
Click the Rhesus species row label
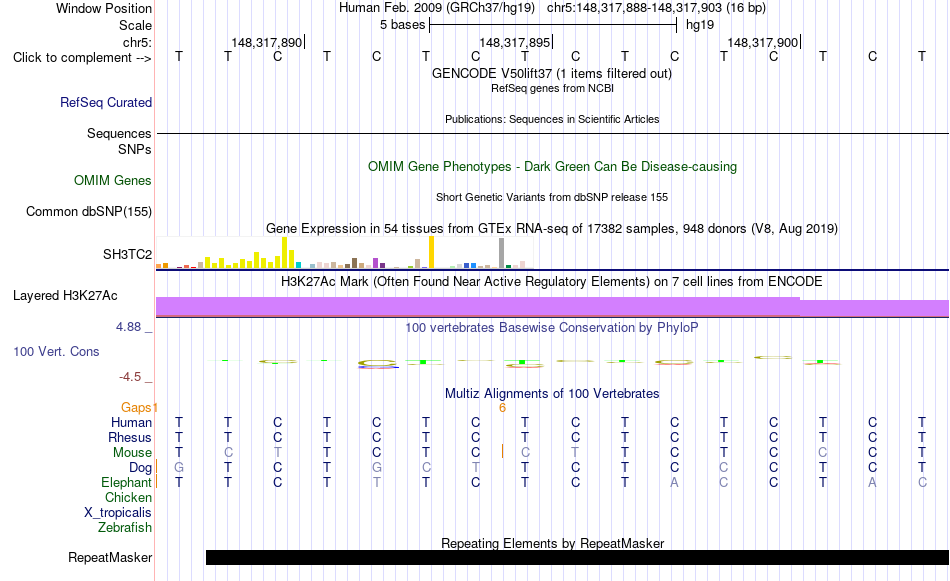click(130, 437)
